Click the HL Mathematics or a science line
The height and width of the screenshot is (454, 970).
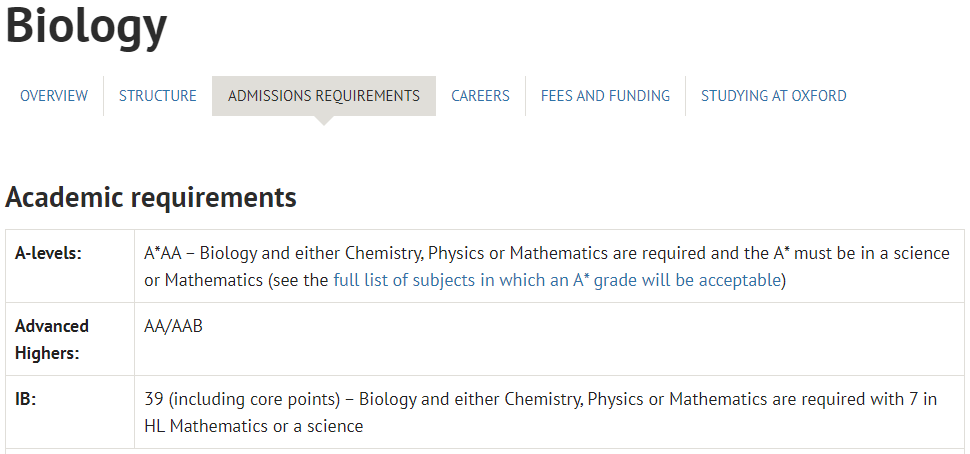[254, 426]
